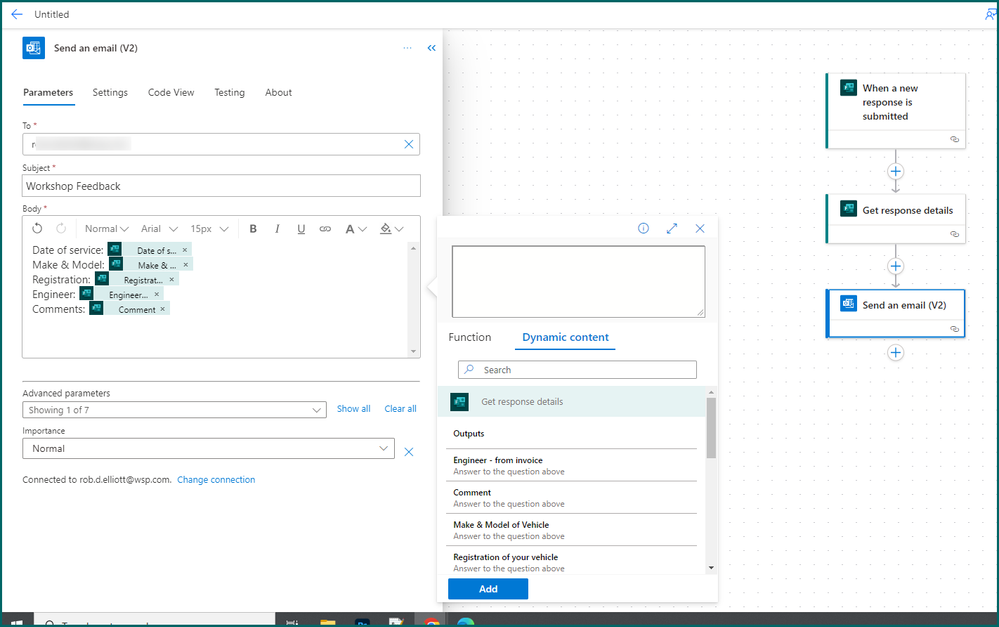
Task: Switch to the Code View tab
Action: pyautogui.click(x=171, y=92)
